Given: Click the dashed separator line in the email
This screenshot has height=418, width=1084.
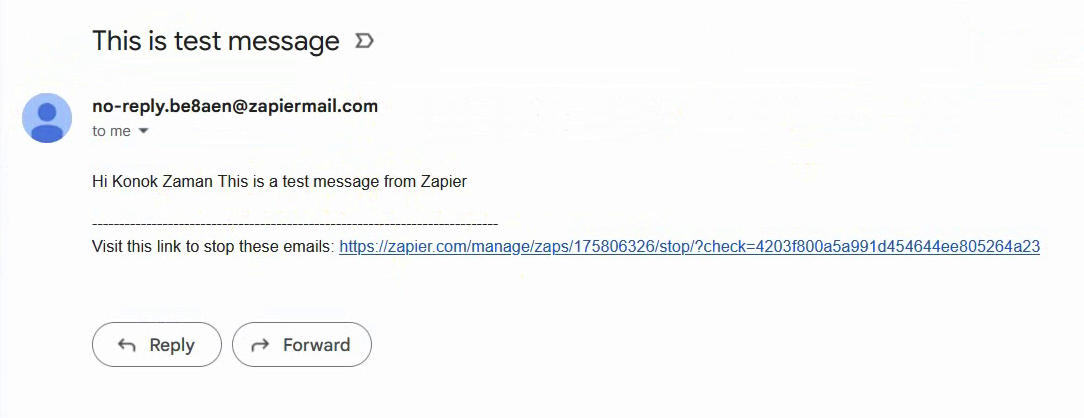Looking at the screenshot, I should point(294,225).
